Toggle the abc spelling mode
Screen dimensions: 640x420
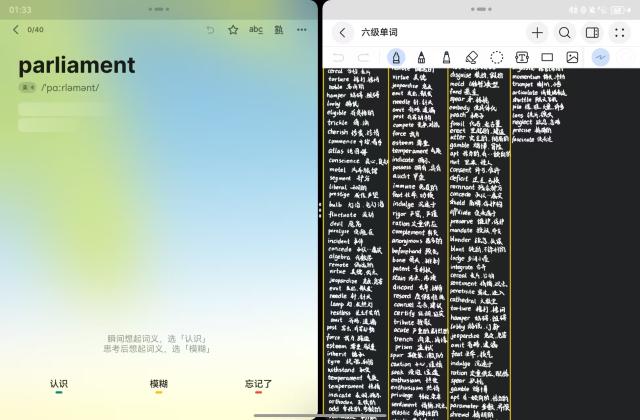256,30
